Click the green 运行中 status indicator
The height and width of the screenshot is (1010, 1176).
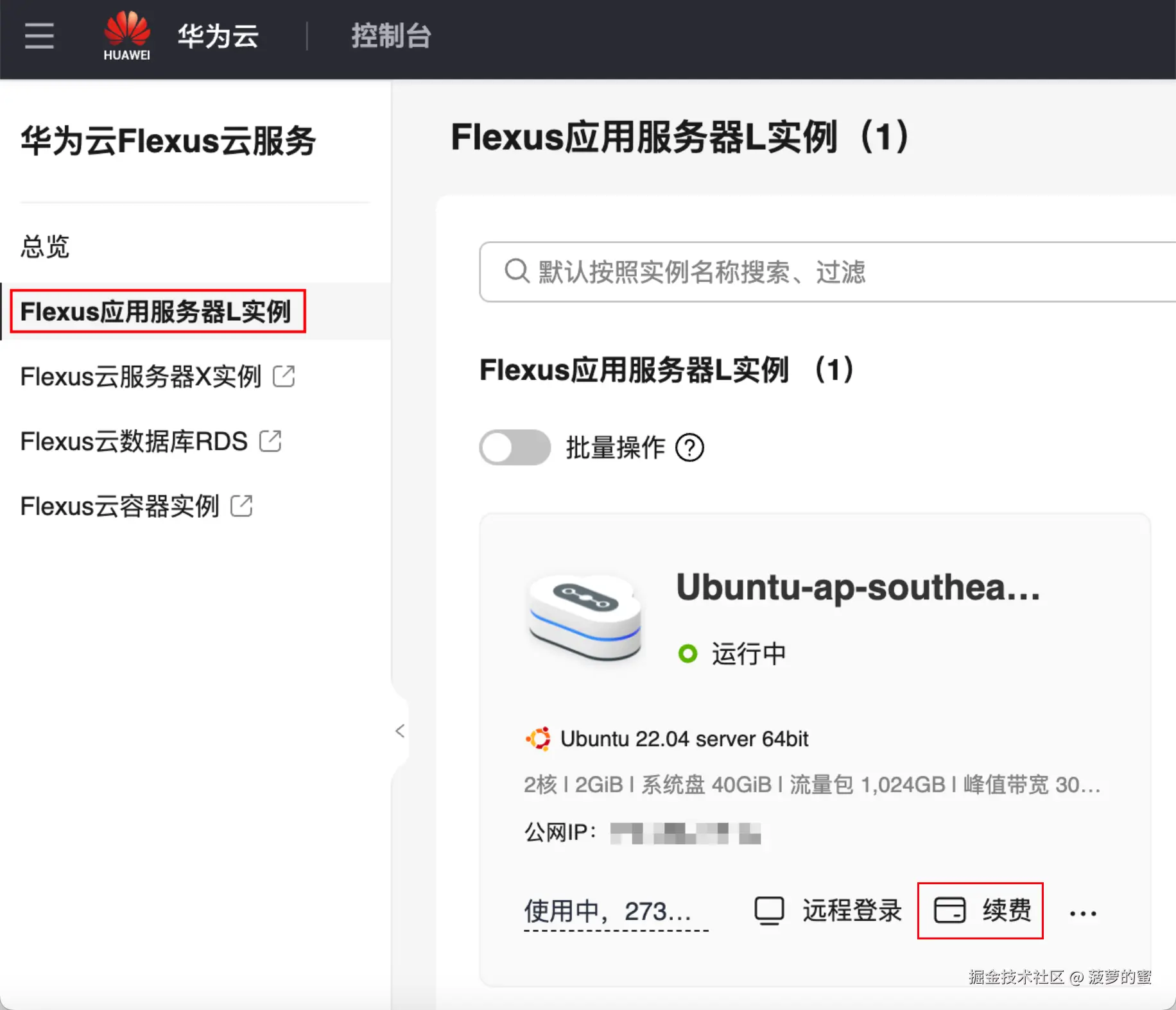pyautogui.click(x=687, y=654)
